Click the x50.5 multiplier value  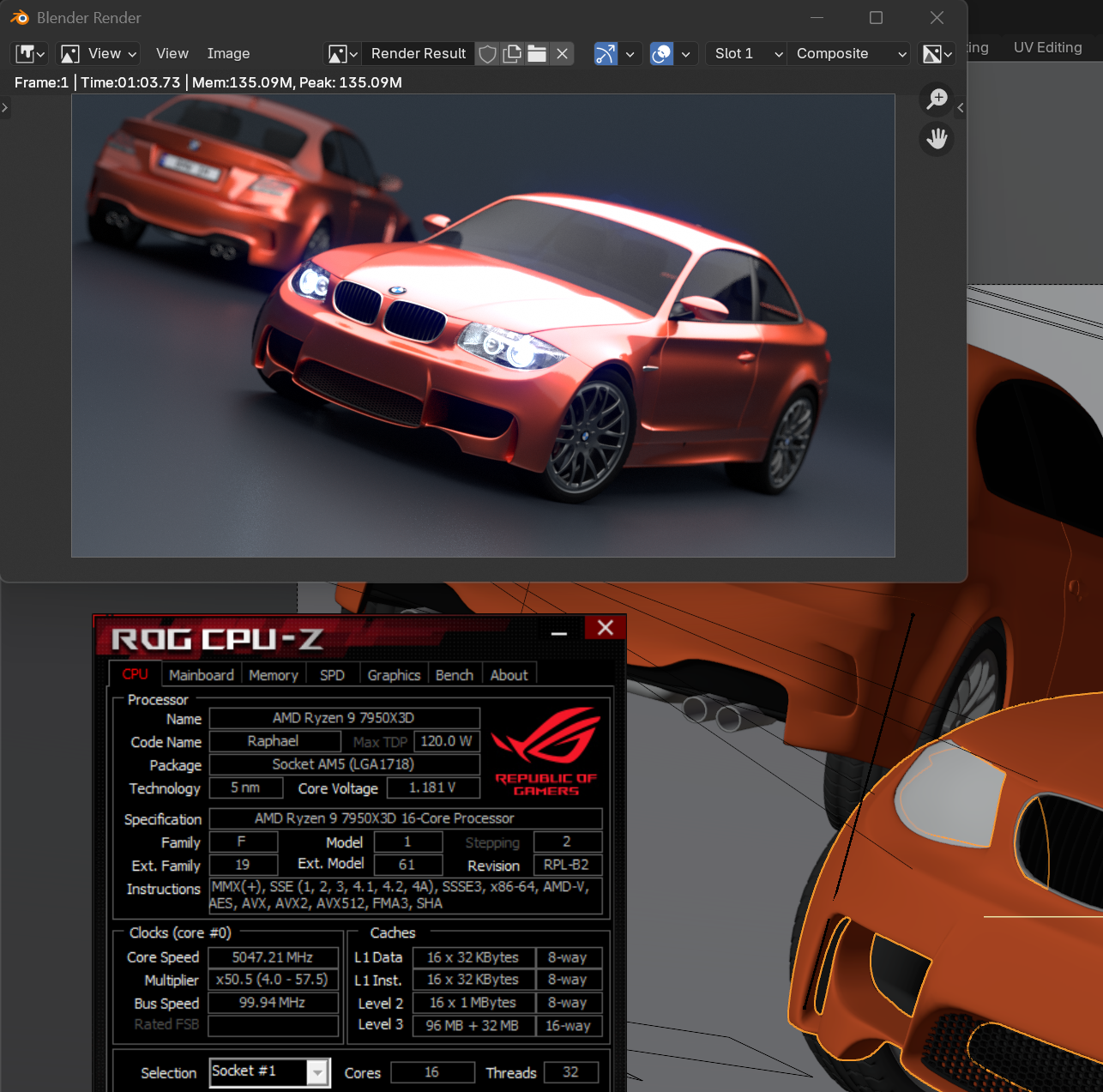tap(273, 980)
